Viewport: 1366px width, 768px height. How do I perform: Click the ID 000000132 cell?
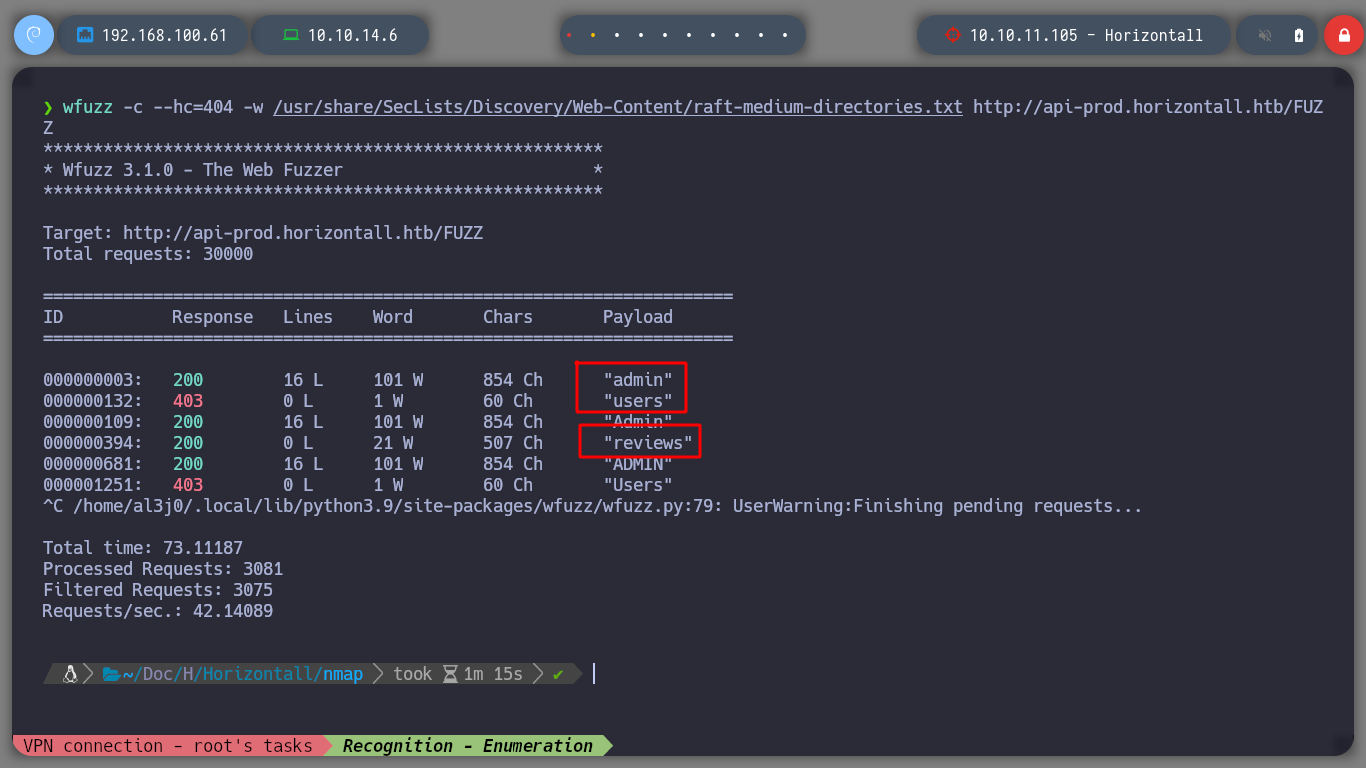click(93, 401)
